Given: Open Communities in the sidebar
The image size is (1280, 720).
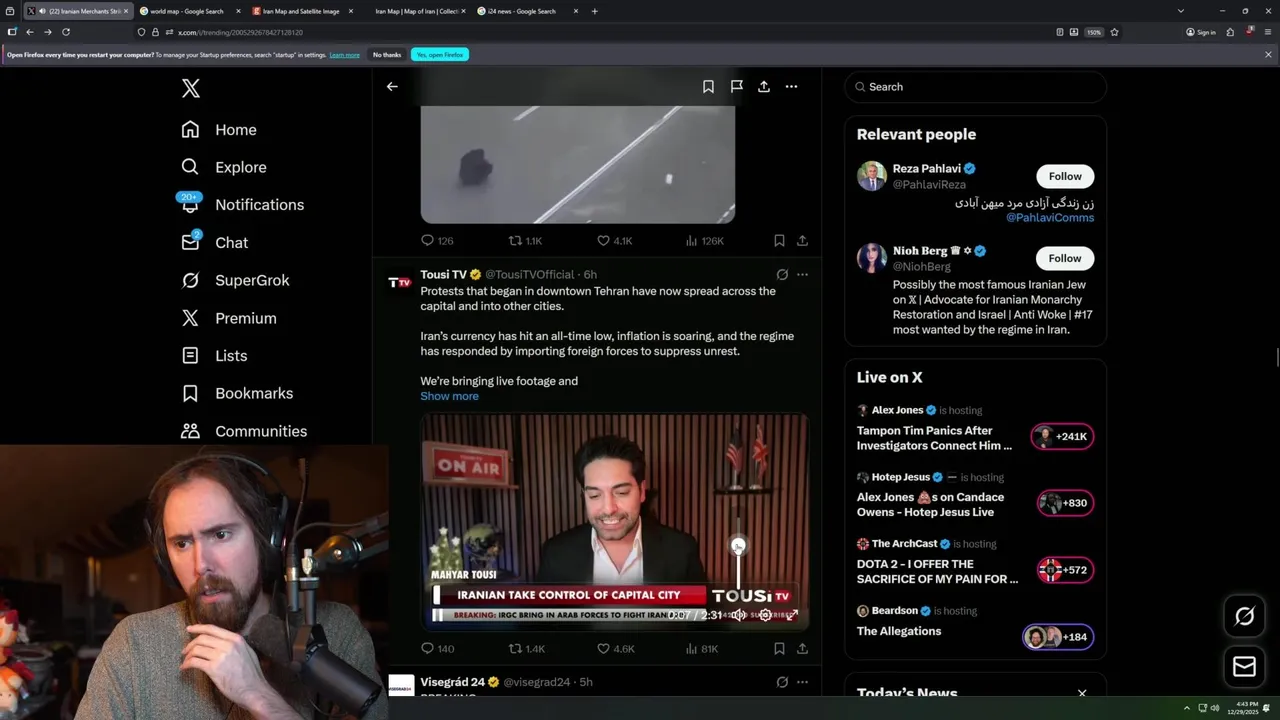Looking at the screenshot, I should (x=244, y=431).
